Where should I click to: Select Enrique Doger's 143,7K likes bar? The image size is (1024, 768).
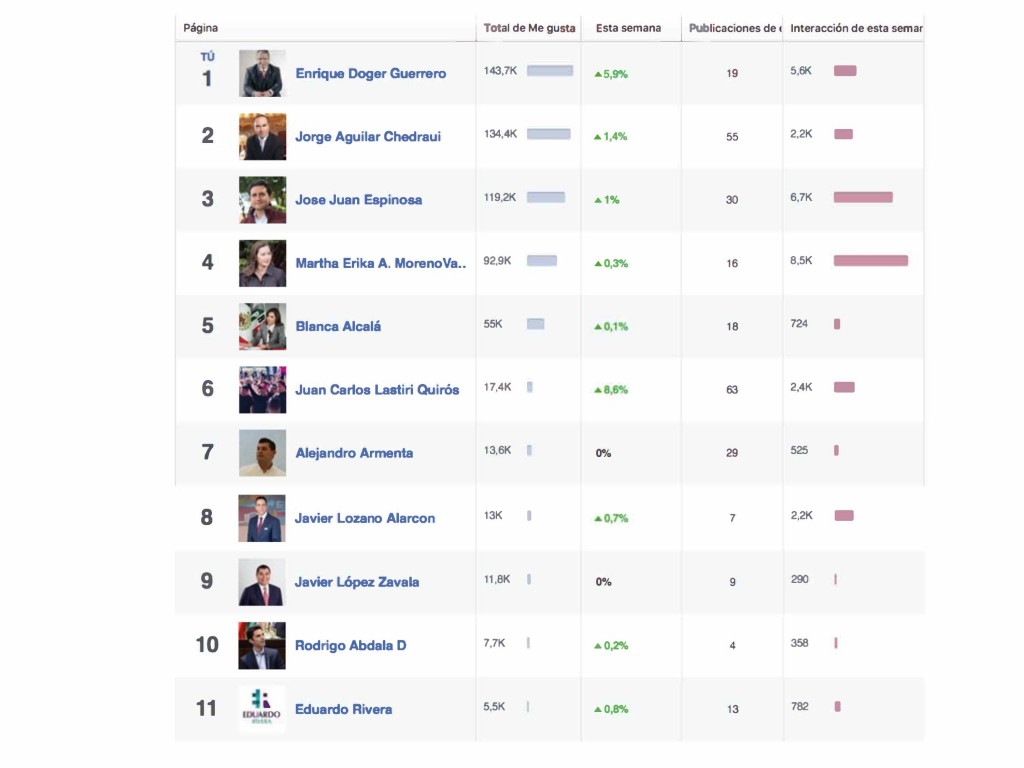point(550,71)
